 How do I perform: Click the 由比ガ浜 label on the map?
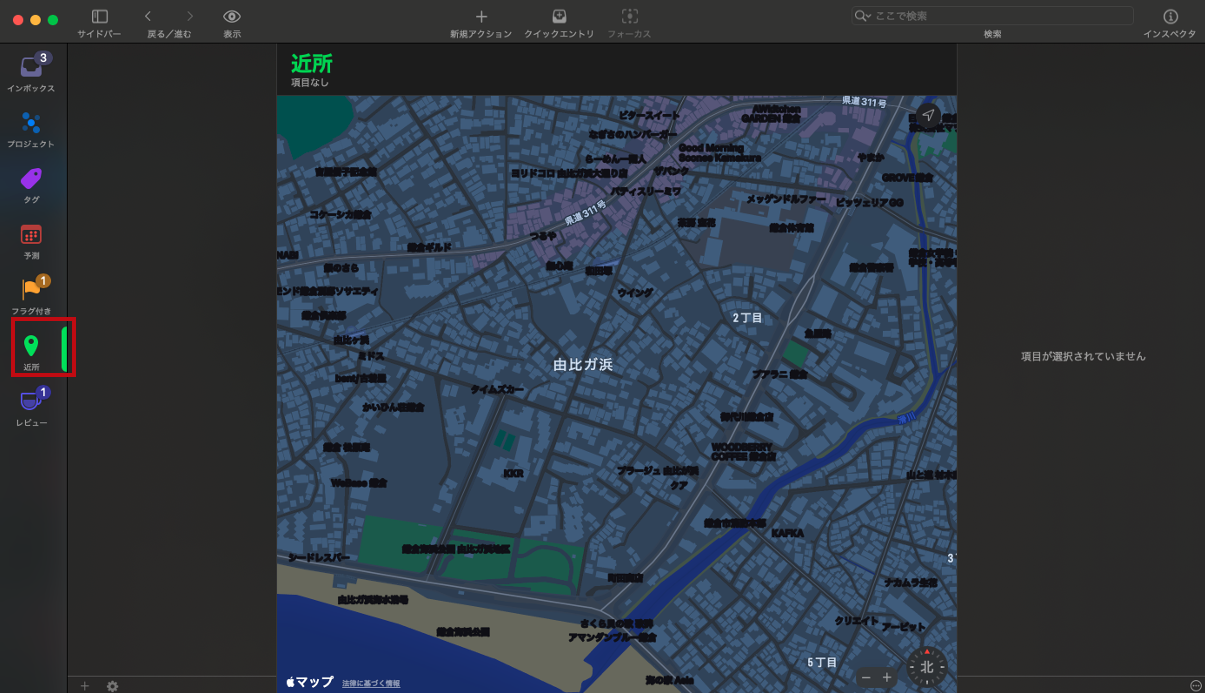(x=583, y=365)
